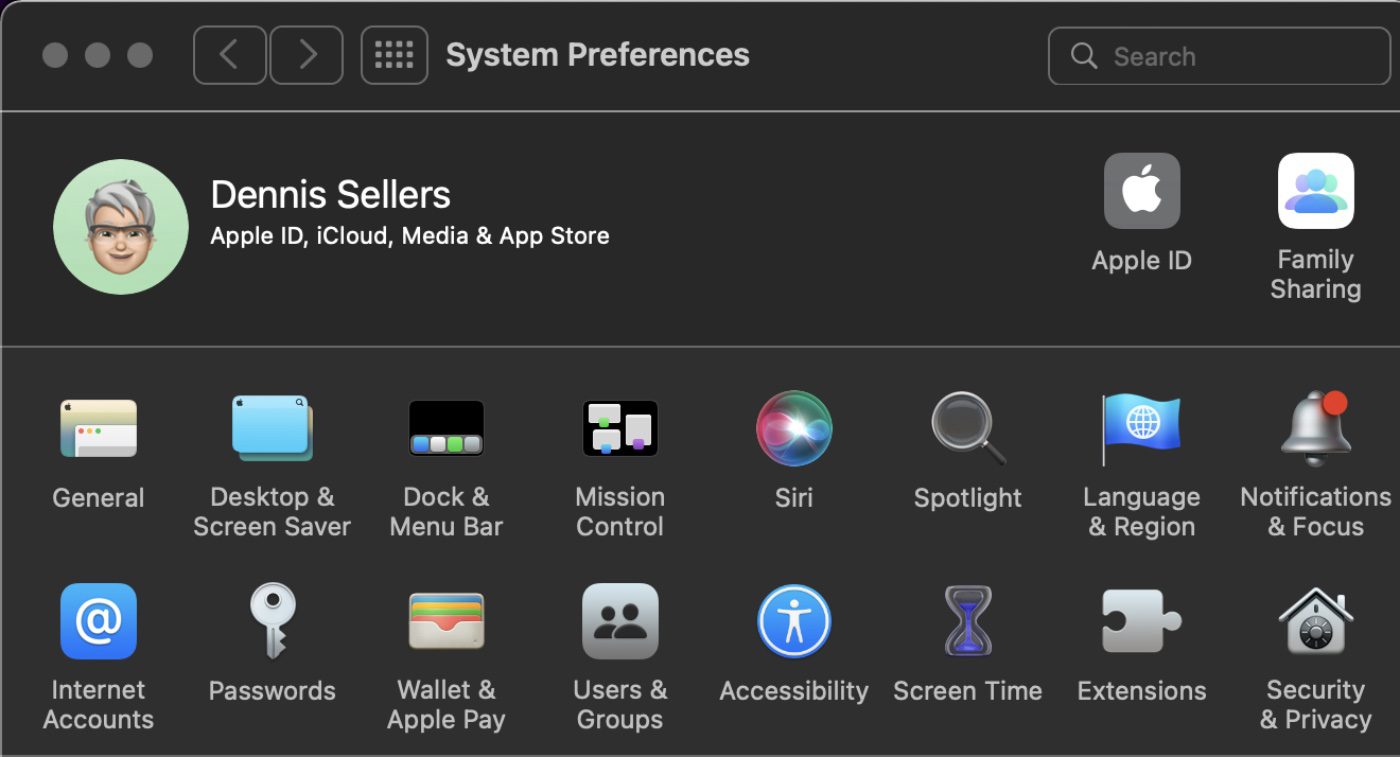This screenshot has width=1400, height=757.
Task: Open the Passwords key icon
Action: pyautogui.click(x=272, y=621)
